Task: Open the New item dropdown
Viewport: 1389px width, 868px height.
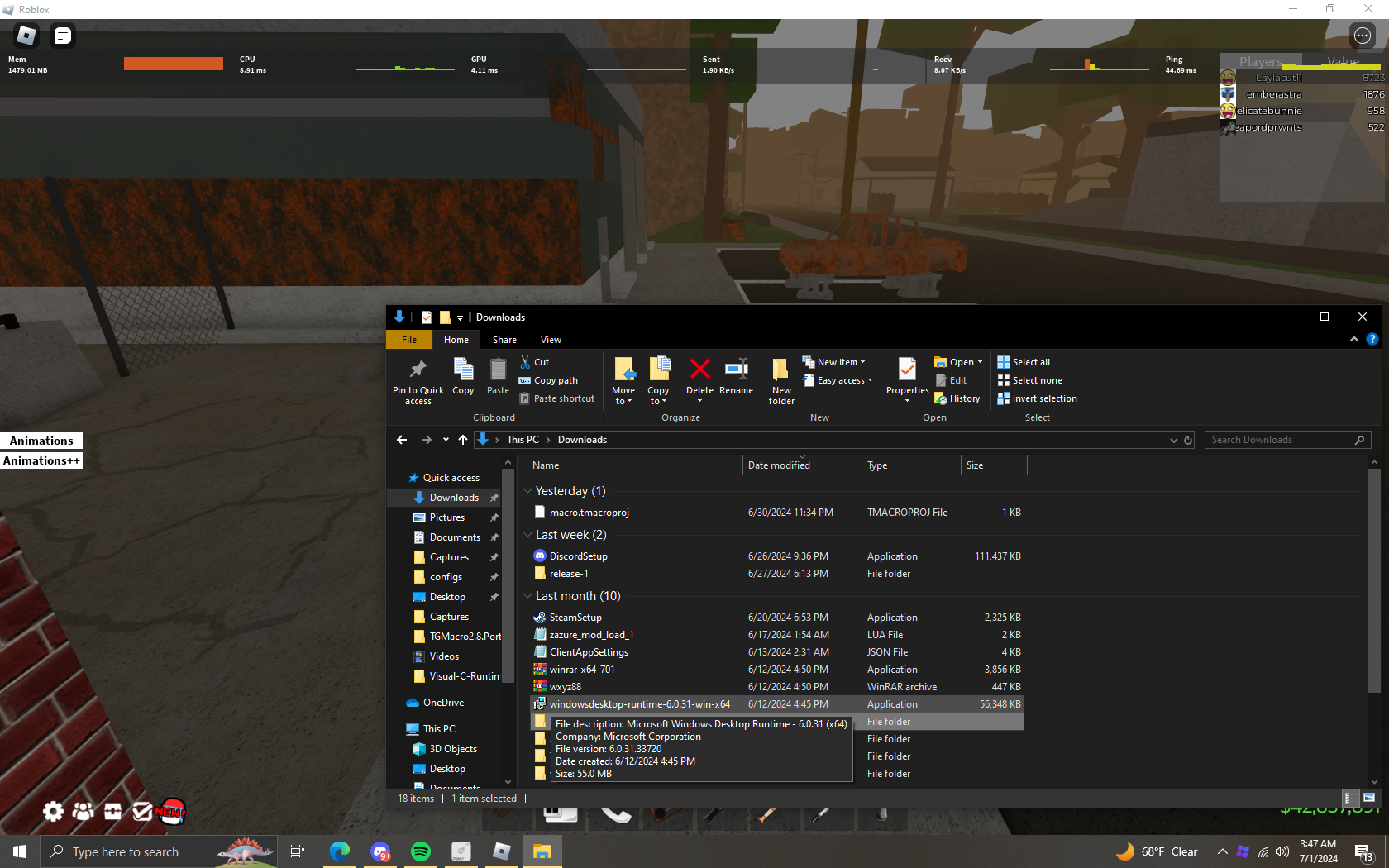Action: click(834, 362)
